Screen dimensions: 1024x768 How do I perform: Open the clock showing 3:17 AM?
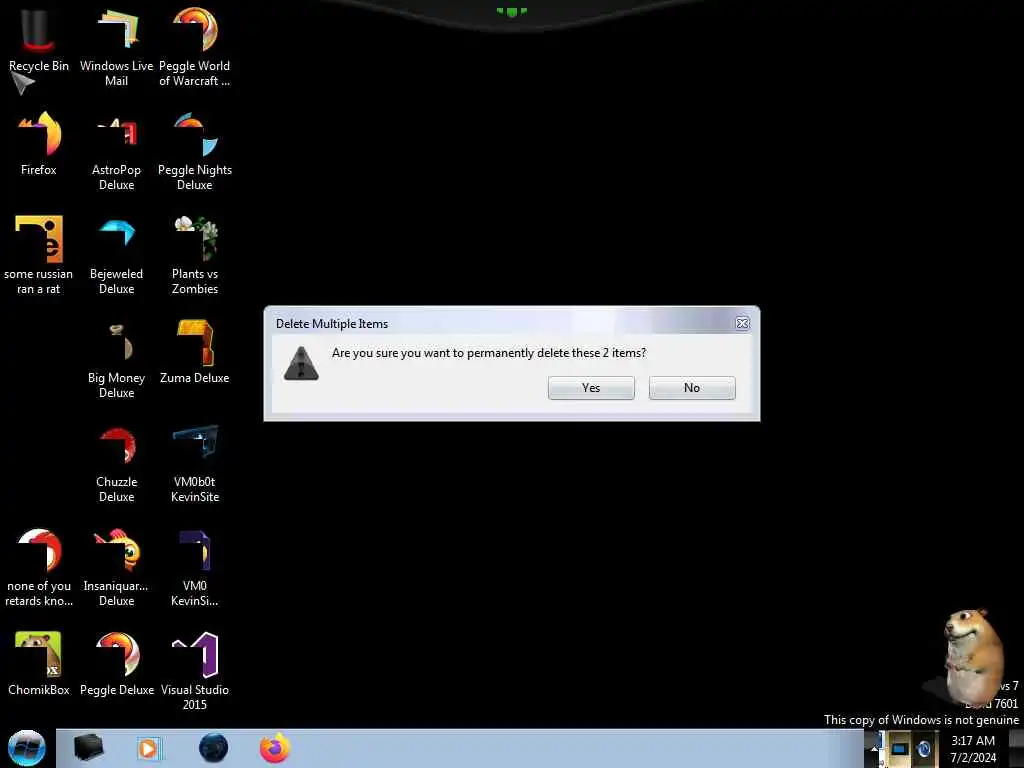point(973,749)
